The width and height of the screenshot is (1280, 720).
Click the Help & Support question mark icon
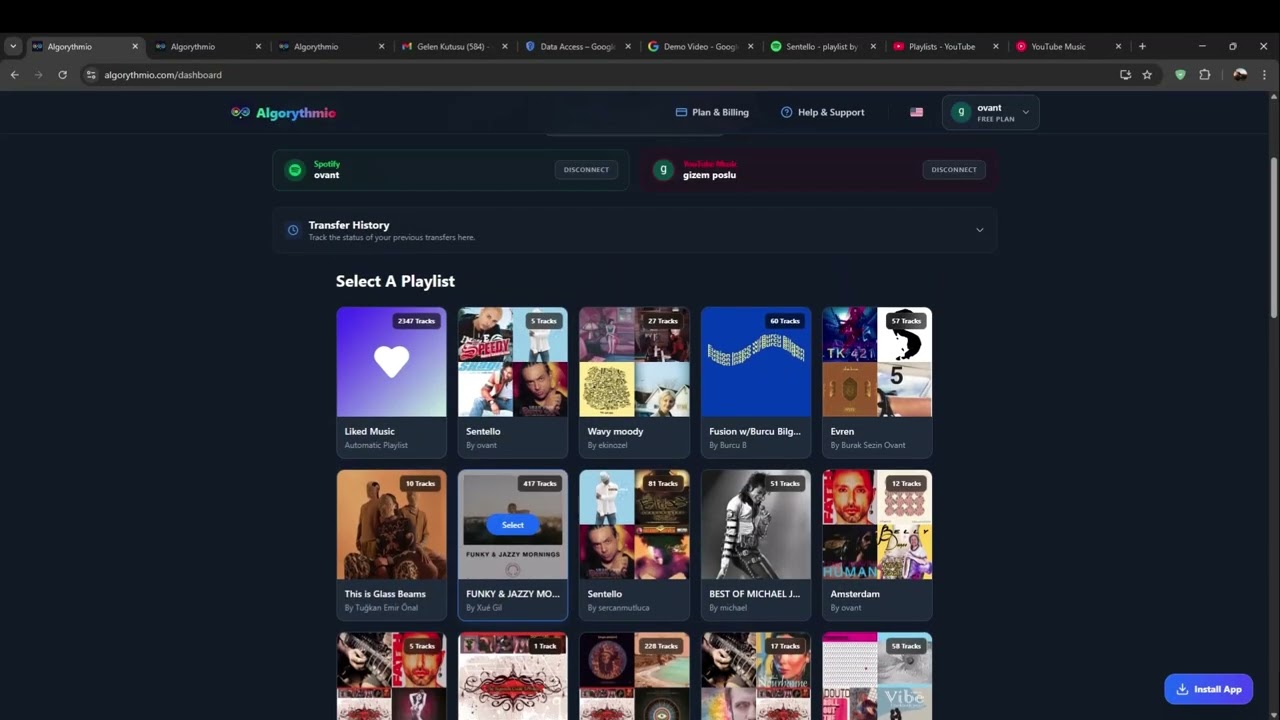click(786, 112)
